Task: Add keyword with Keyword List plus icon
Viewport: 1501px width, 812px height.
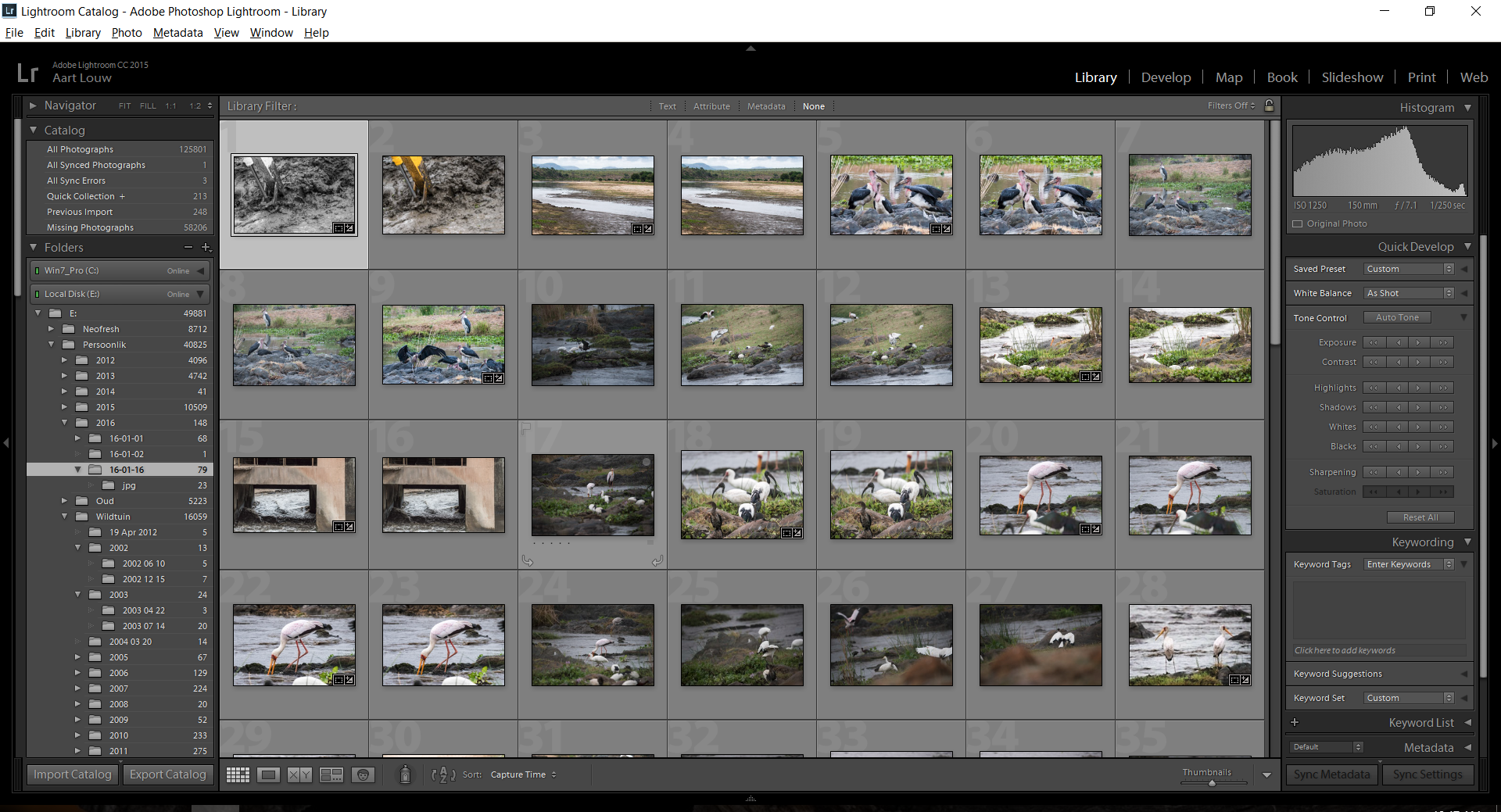Action: pos(1295,722)
